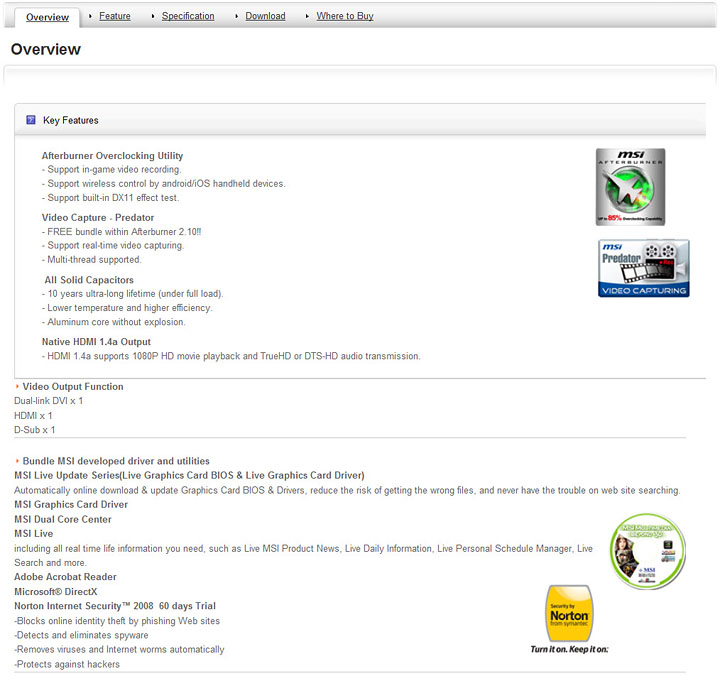
Task: Switch to the Feature tab
Action: 115,16
